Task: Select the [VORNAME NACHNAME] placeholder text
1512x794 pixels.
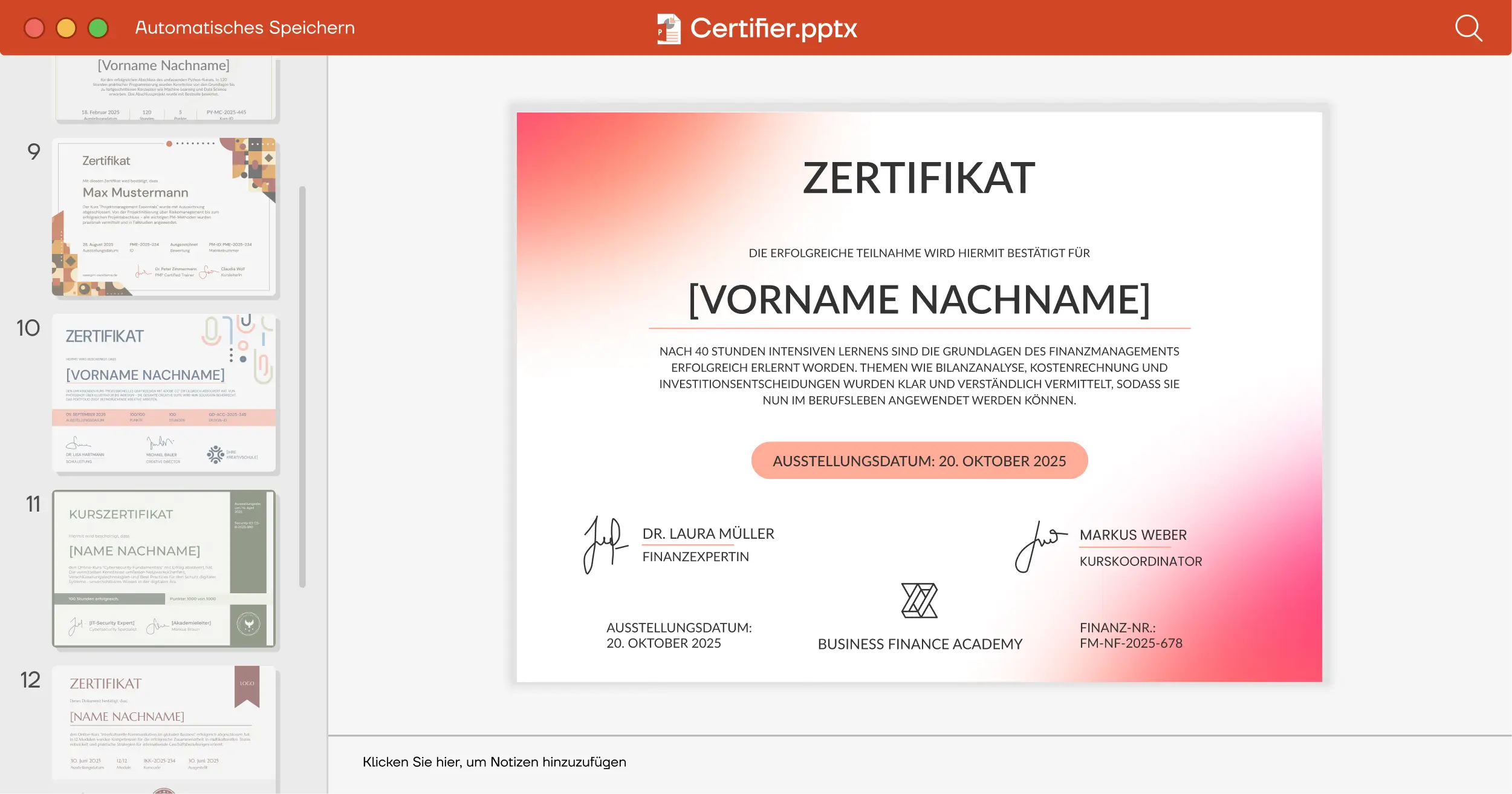Action: [x=919, y=300]
